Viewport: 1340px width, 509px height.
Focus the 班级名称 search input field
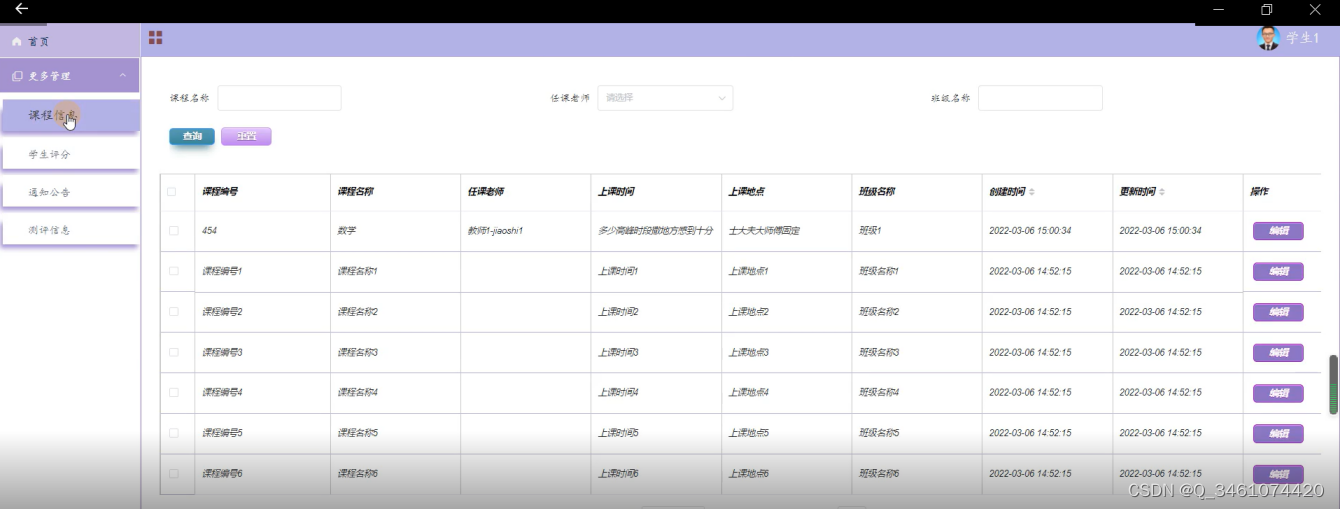1040,98
